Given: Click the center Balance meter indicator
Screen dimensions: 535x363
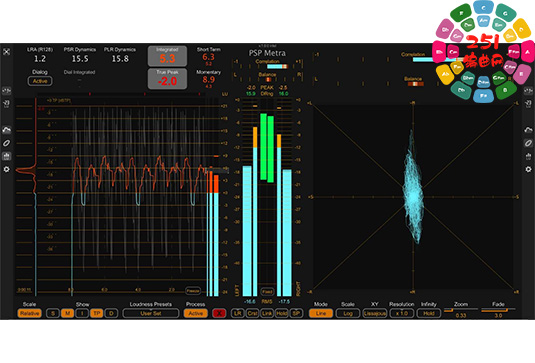Looking at the screenshot, I should [268, 79].
